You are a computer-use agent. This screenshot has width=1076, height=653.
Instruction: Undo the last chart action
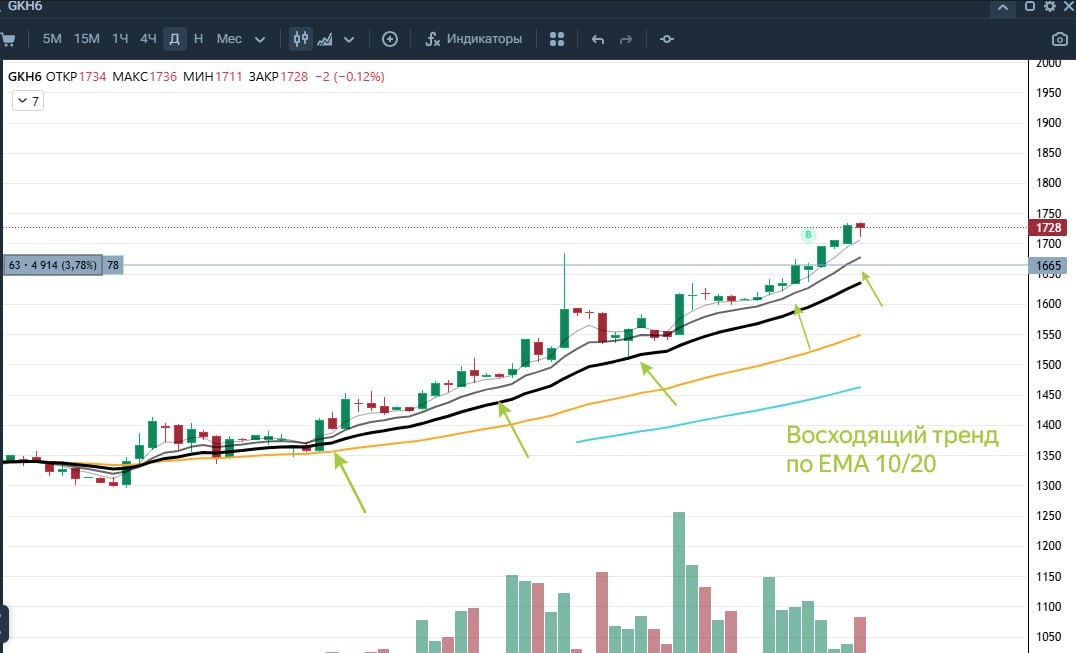[x=598, y=39]
